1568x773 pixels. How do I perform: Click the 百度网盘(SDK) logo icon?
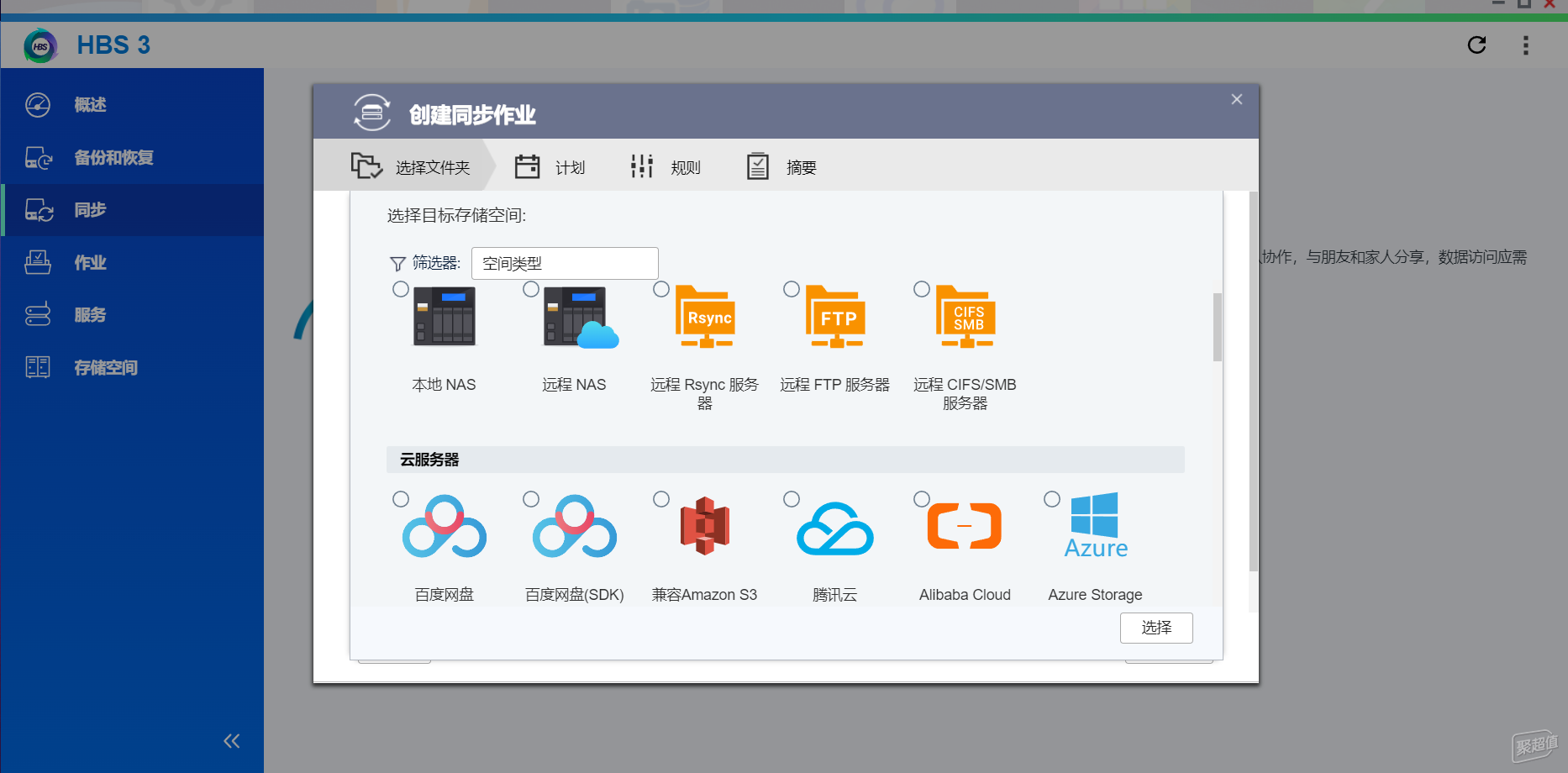coord(575,526)
